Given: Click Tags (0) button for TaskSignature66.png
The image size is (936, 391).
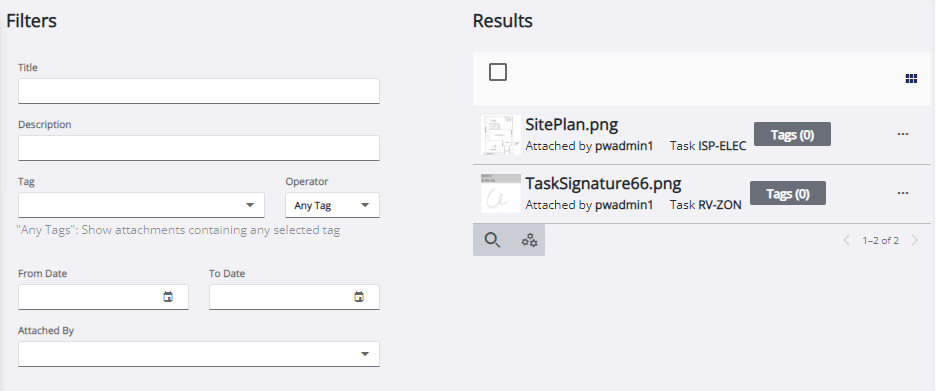Looking at the screenshot, I should coord(788,193).
